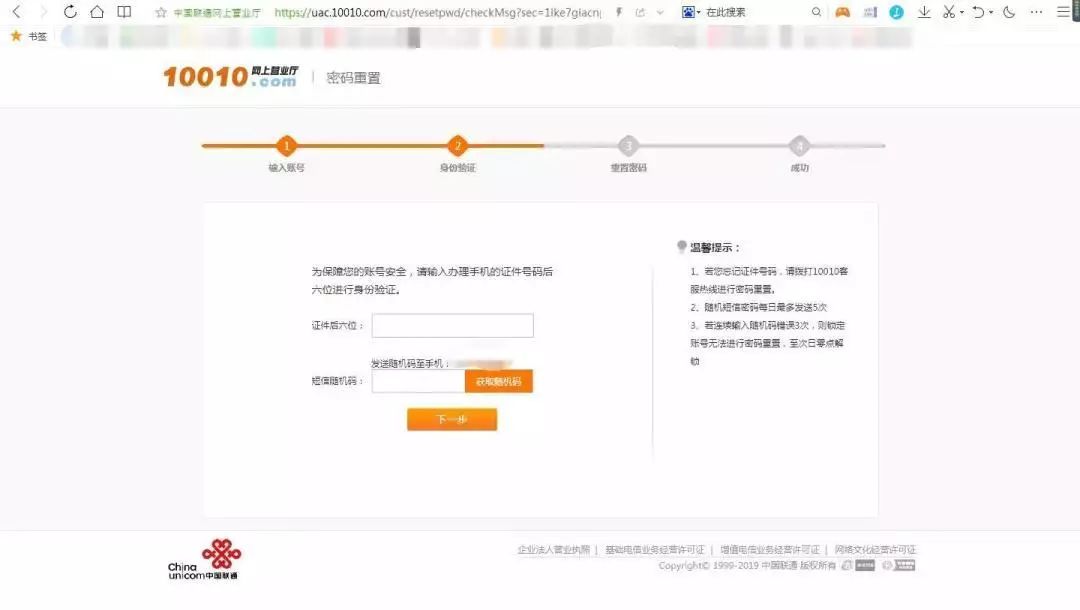Click step 4 成功 circle
This screenshot has width=1080, height=610.
click(799, 145)
